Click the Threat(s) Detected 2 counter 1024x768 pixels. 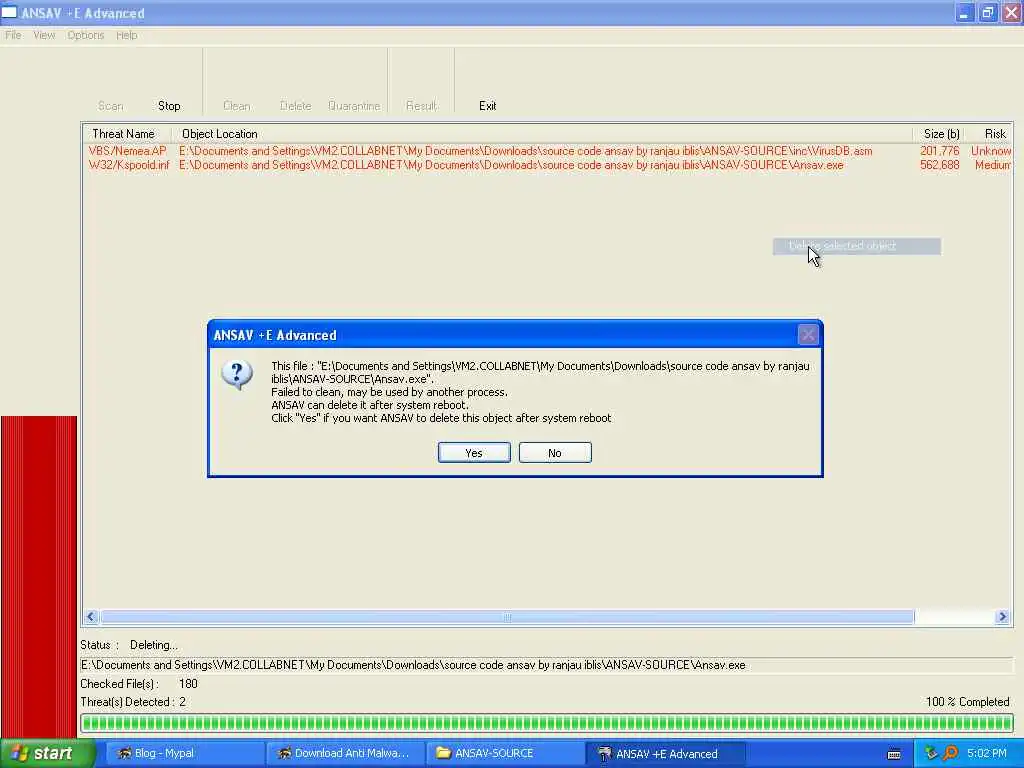coord(133,702)
